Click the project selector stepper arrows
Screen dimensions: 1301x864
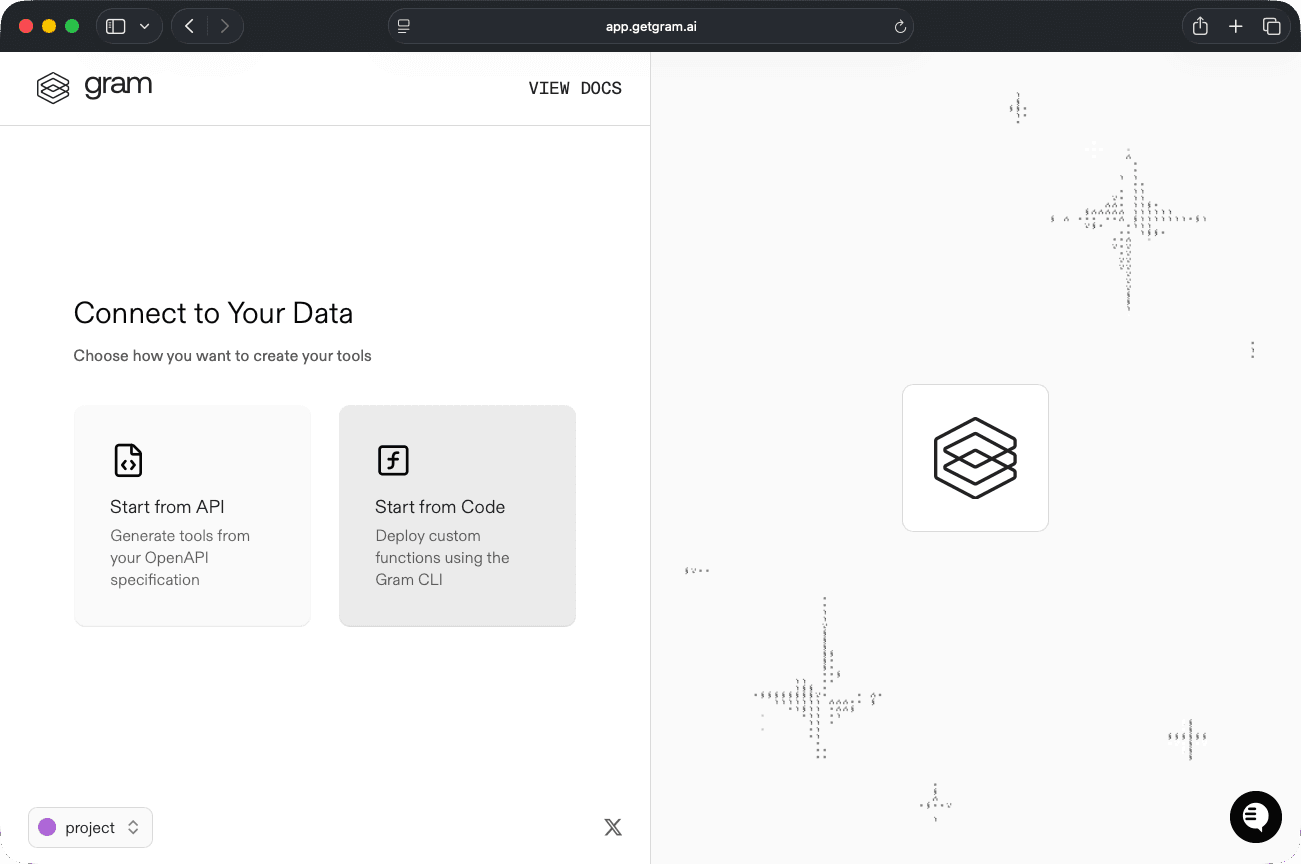[x=132, y=827]
